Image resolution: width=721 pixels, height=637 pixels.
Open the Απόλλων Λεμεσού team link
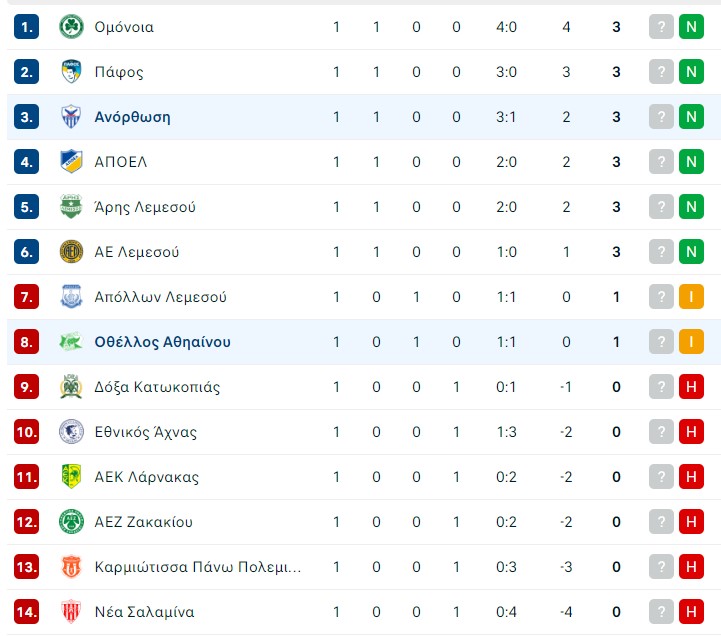160,297
